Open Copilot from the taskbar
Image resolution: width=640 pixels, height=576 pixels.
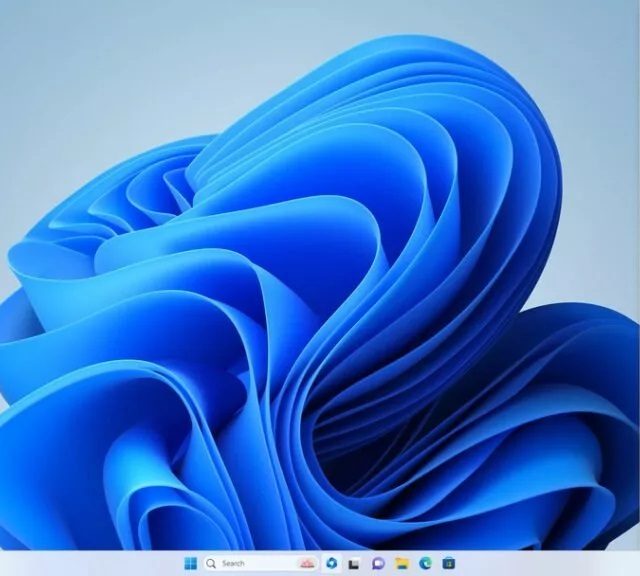[331, 563]
